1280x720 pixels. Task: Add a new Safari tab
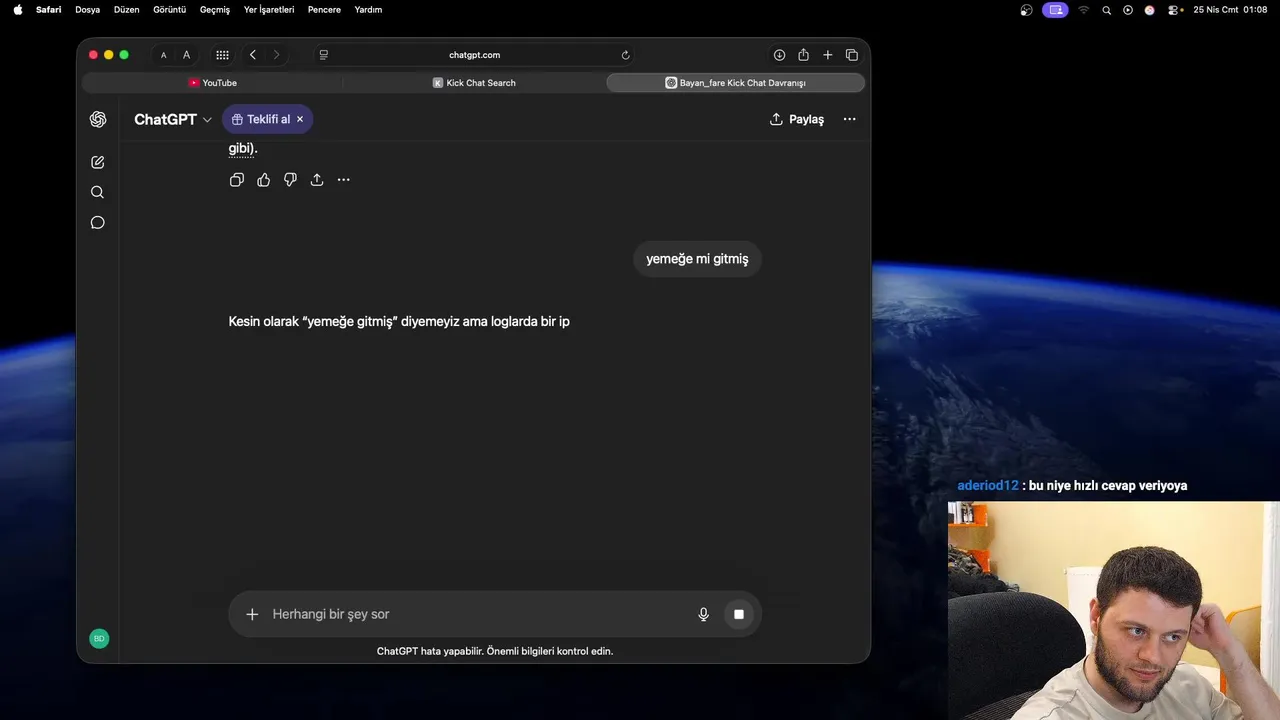tap(827, 55)
